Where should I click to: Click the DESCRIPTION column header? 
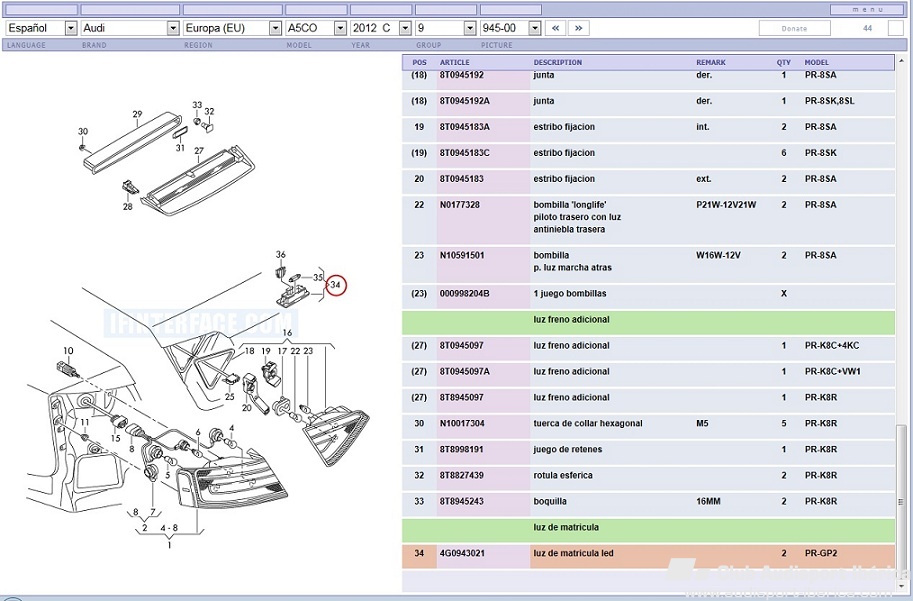click(557, 62)
